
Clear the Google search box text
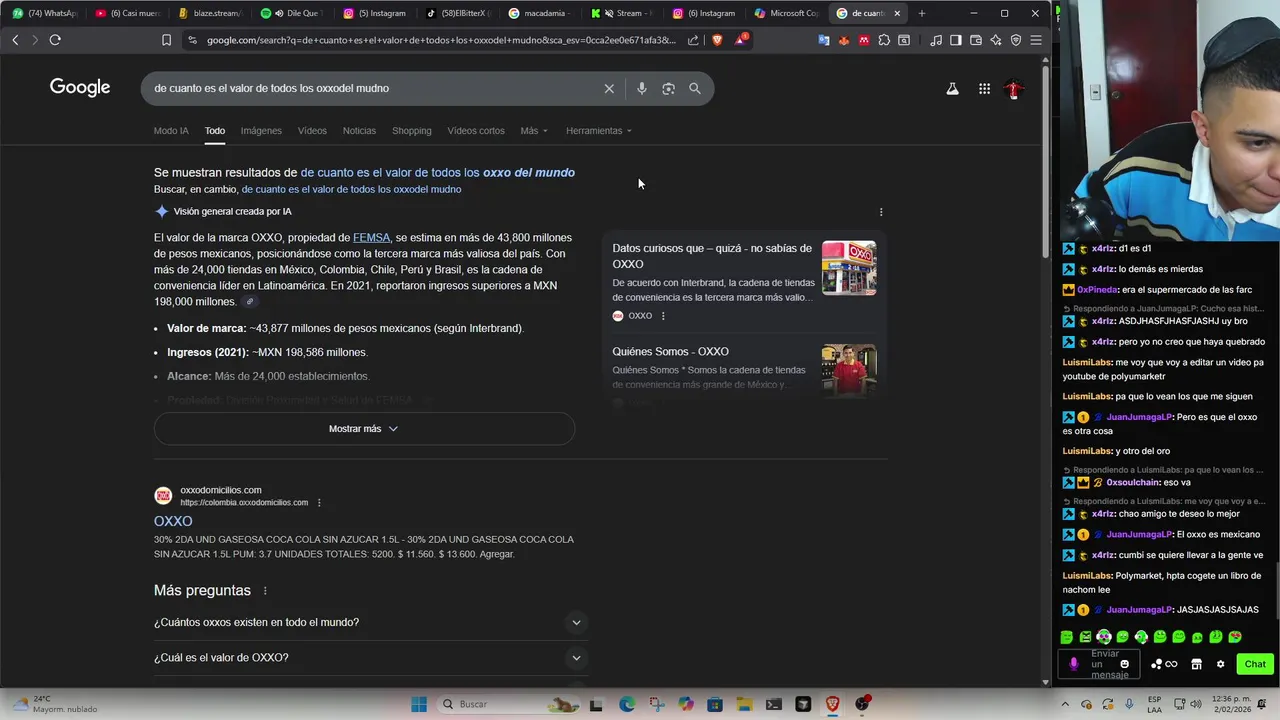[x=609, y=88]
